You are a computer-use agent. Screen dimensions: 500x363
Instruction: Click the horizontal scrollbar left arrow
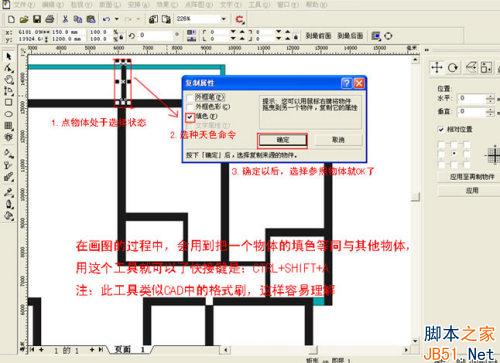pyautogui.click(x=226, y=350)
